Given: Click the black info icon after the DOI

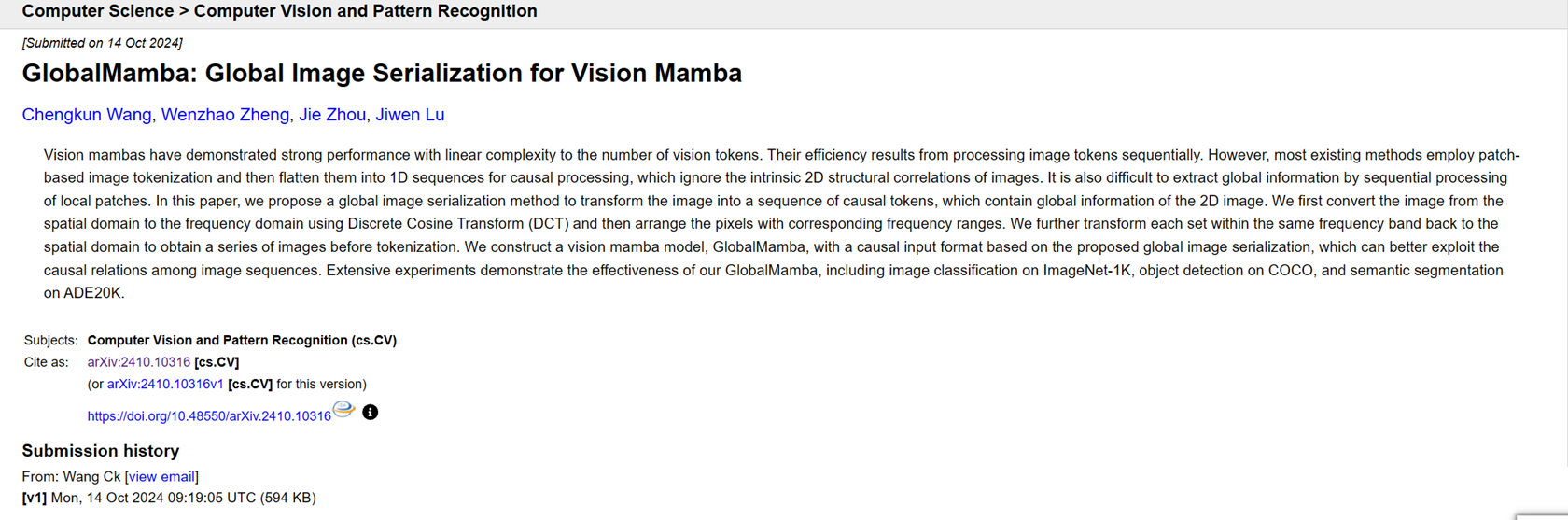Looking at the screenshot, I should (371, 412).
